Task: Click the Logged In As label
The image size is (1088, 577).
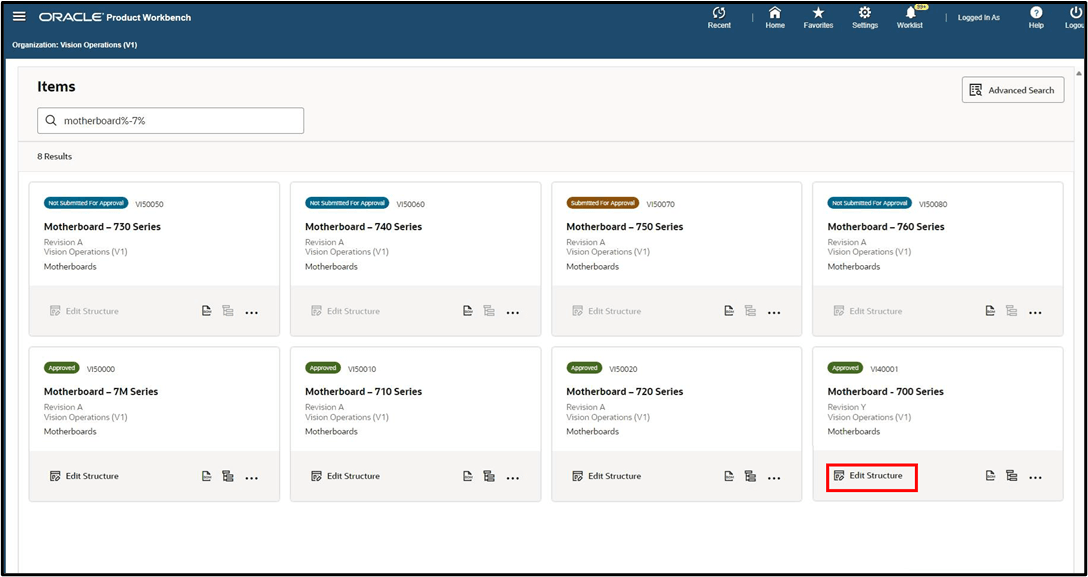Action: point(978,18)
